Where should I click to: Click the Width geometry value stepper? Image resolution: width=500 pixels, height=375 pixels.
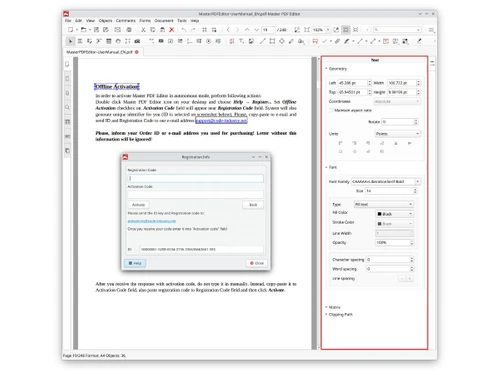[x=418, y=83]
